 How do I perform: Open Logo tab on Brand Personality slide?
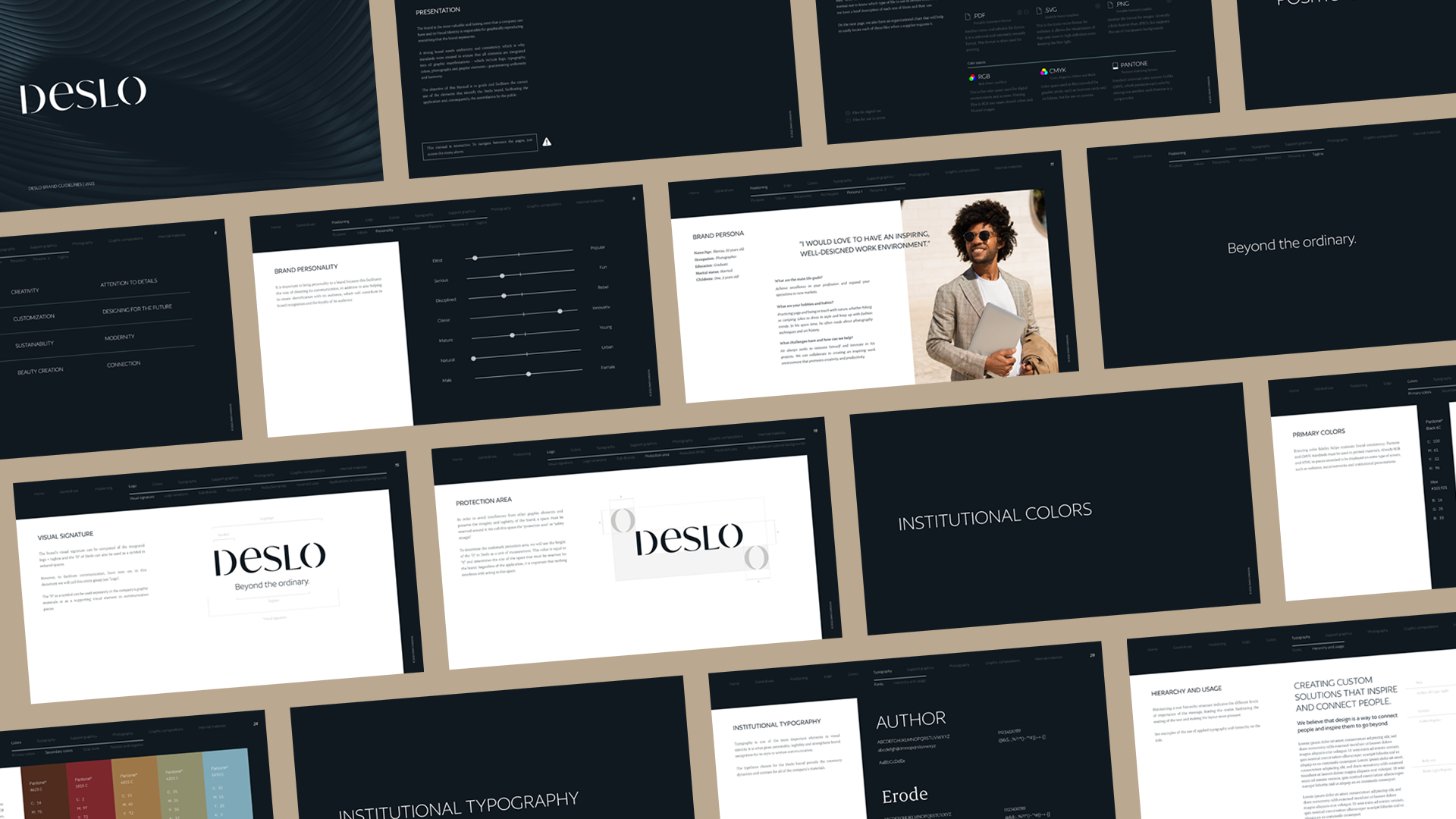point(369,220)
